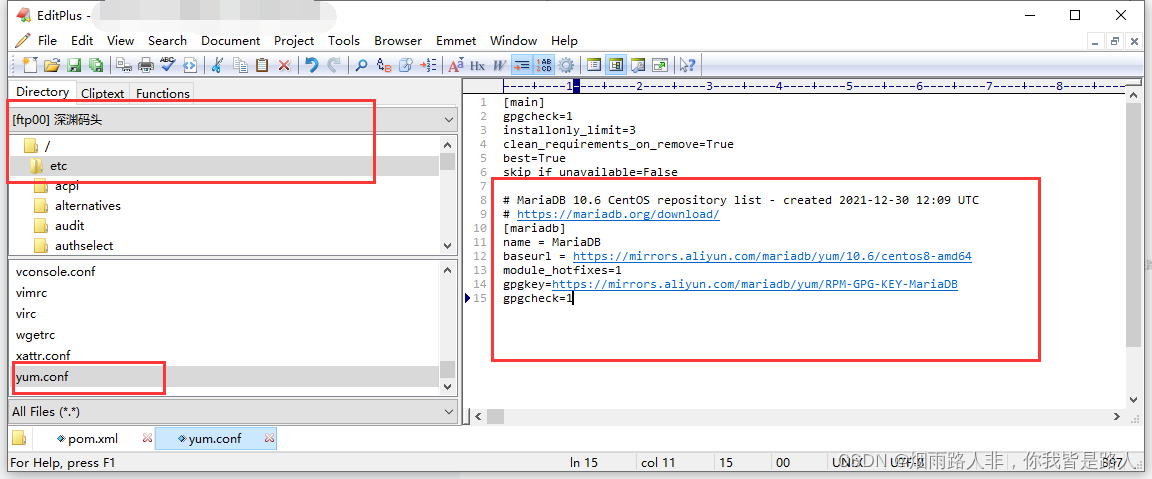Click the editor horizontal scrollbar right arrow
This screenshot has height=479, width=1152.
[1117, 417]
